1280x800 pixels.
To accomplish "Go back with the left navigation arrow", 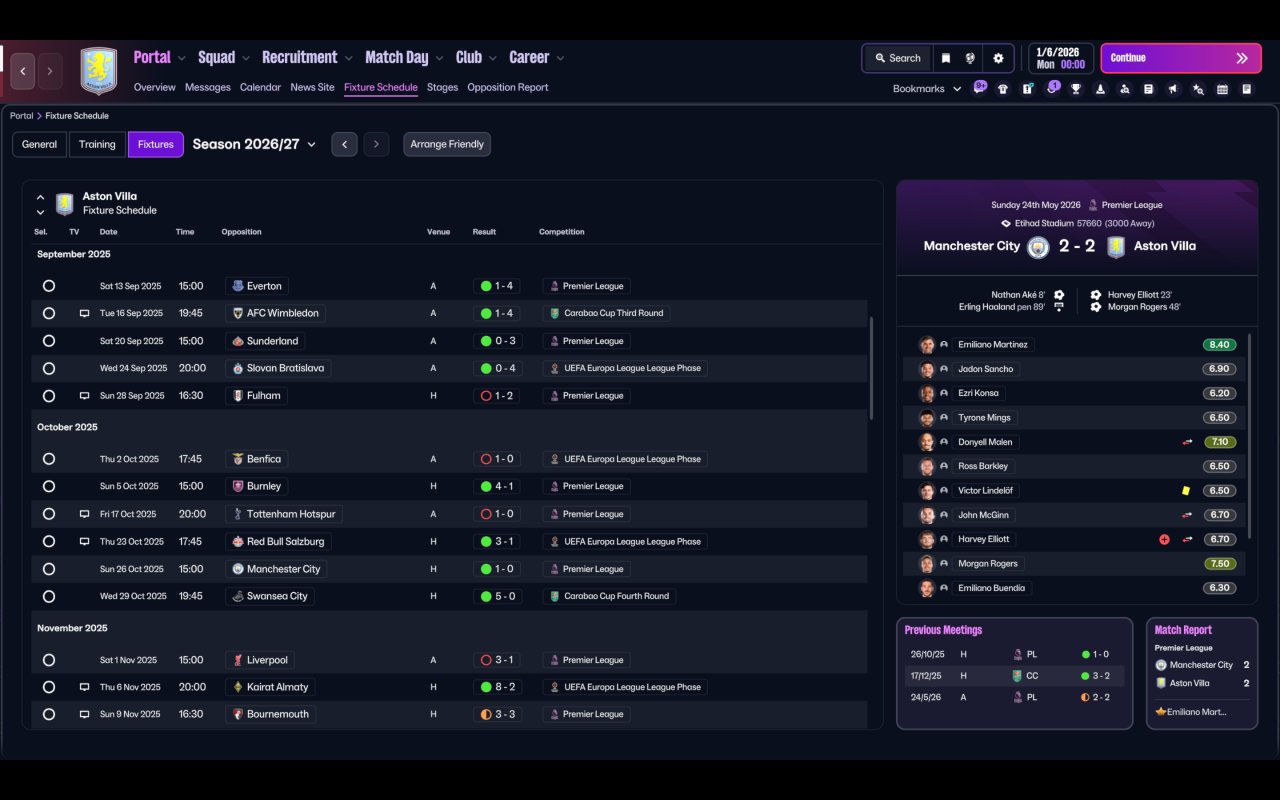I will (23, 71).
